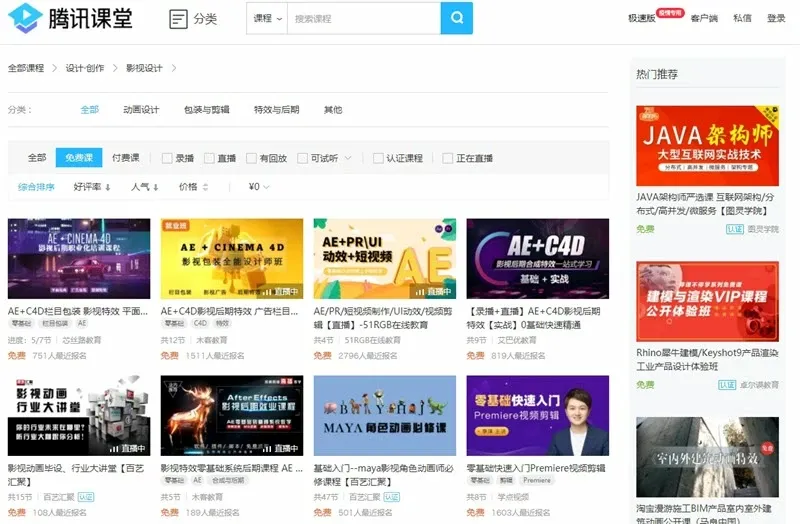Image resolution: width=800 pixels, height=524 pixels.
Task: Enable the 有回放 checkbox
Action: click(x=251, y=158)
